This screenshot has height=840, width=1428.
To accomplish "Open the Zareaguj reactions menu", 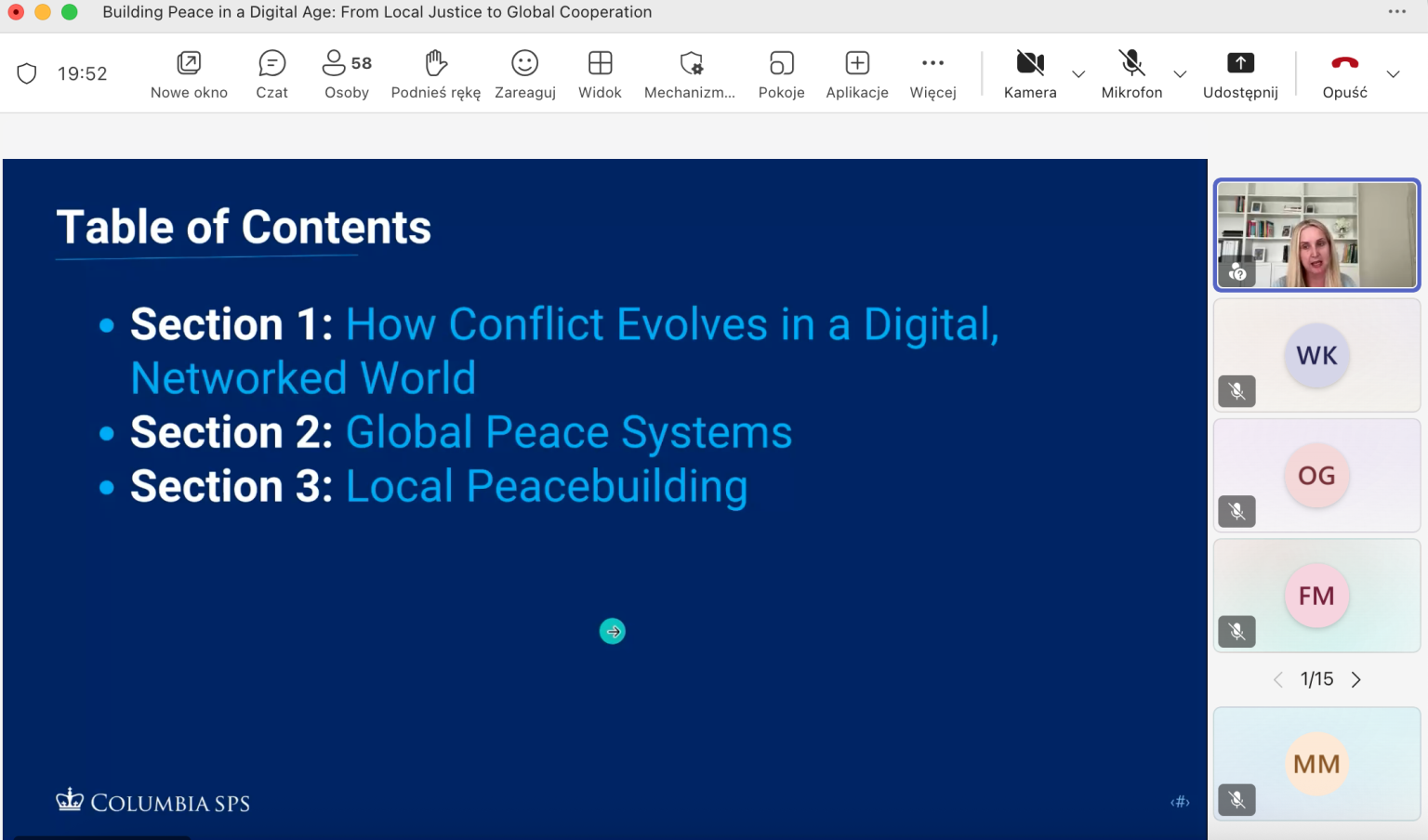I will pos(524,73).
